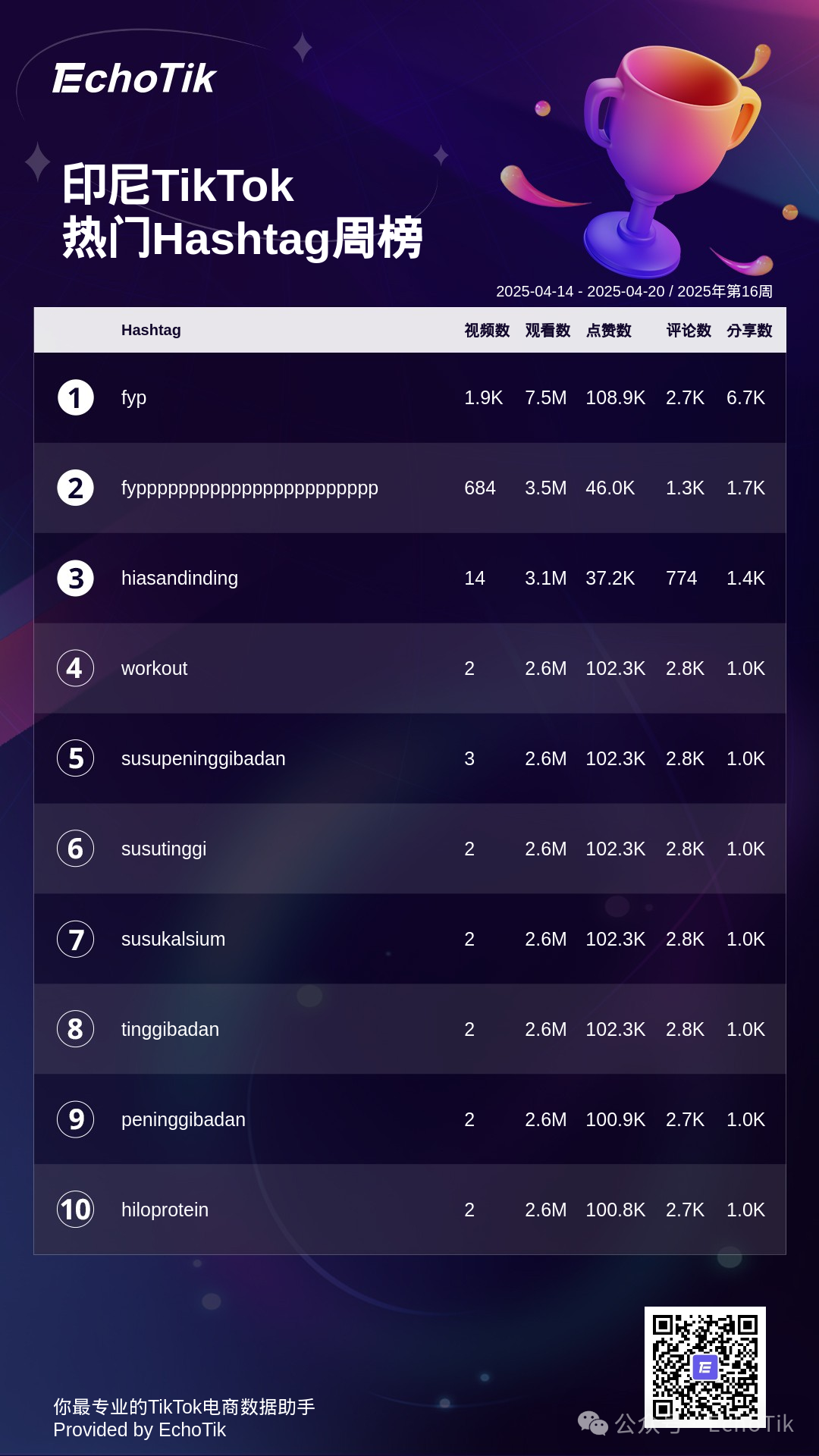Click the 分享数 column header
Screen dimensions: 819x1456
click(x=749, y=330)
